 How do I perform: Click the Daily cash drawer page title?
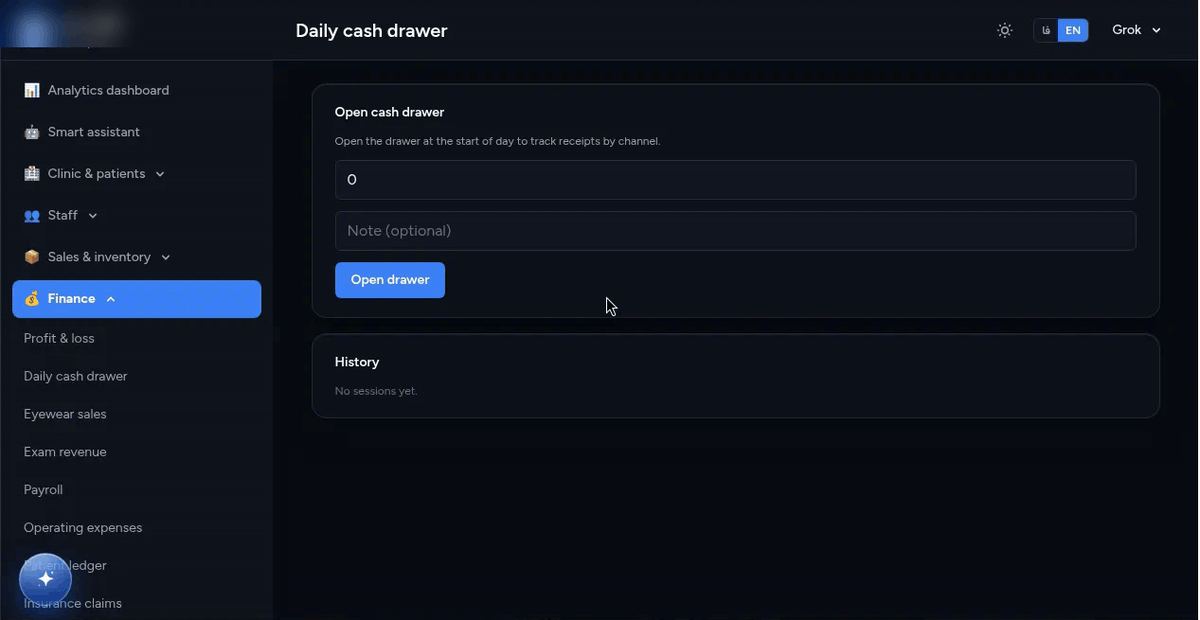coord(371,31)
